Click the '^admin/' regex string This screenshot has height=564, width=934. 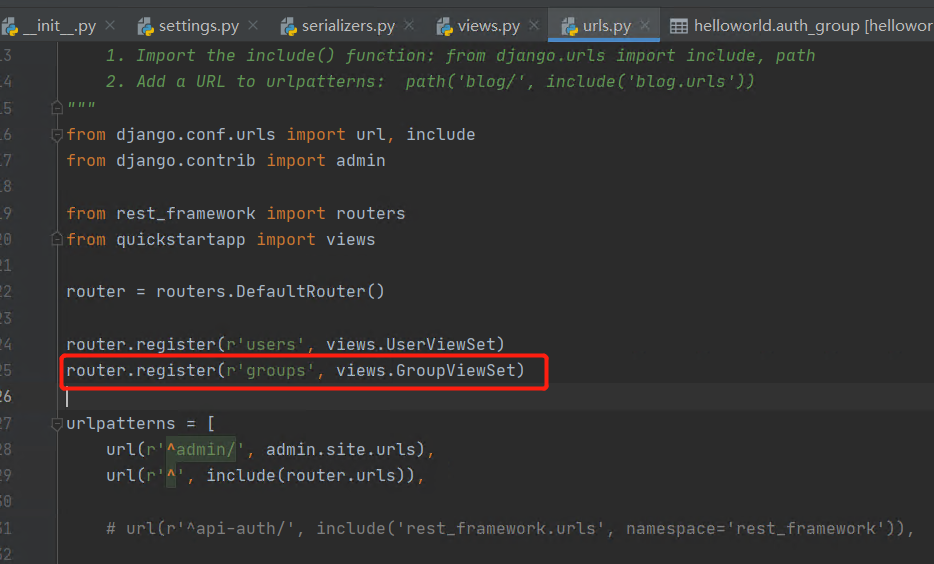201,449
